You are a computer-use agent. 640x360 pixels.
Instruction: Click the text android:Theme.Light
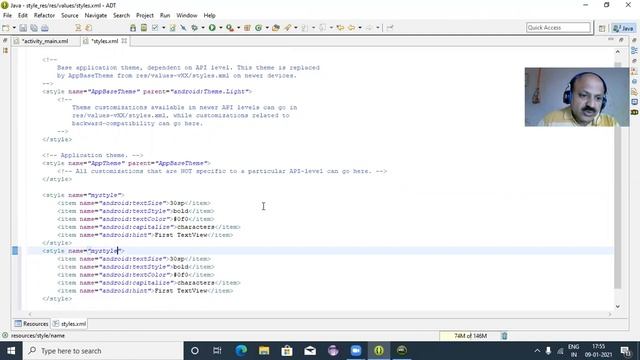click(210, 91)
